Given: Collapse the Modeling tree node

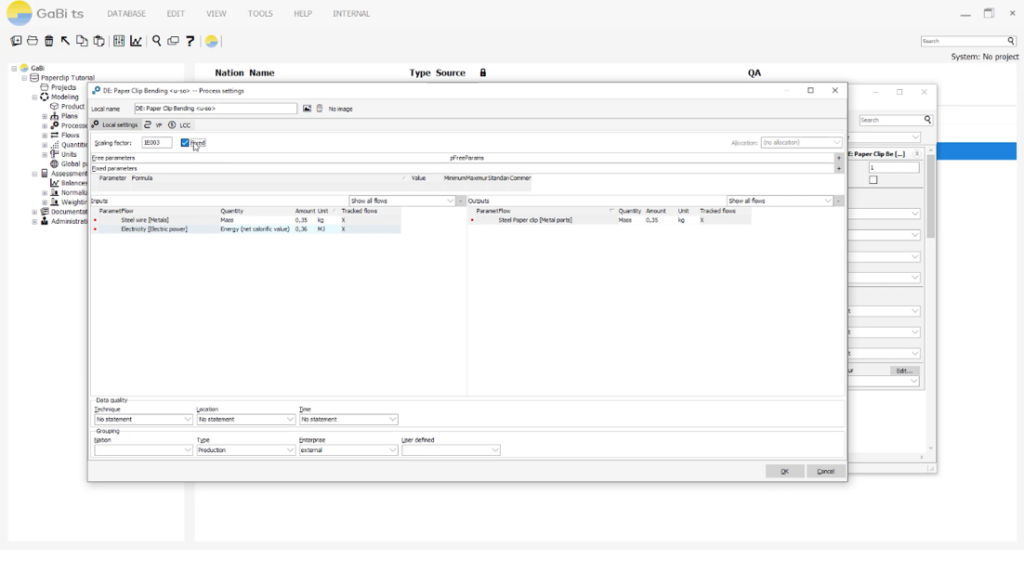Looking at the screenshot, I should tap(35, 97).
